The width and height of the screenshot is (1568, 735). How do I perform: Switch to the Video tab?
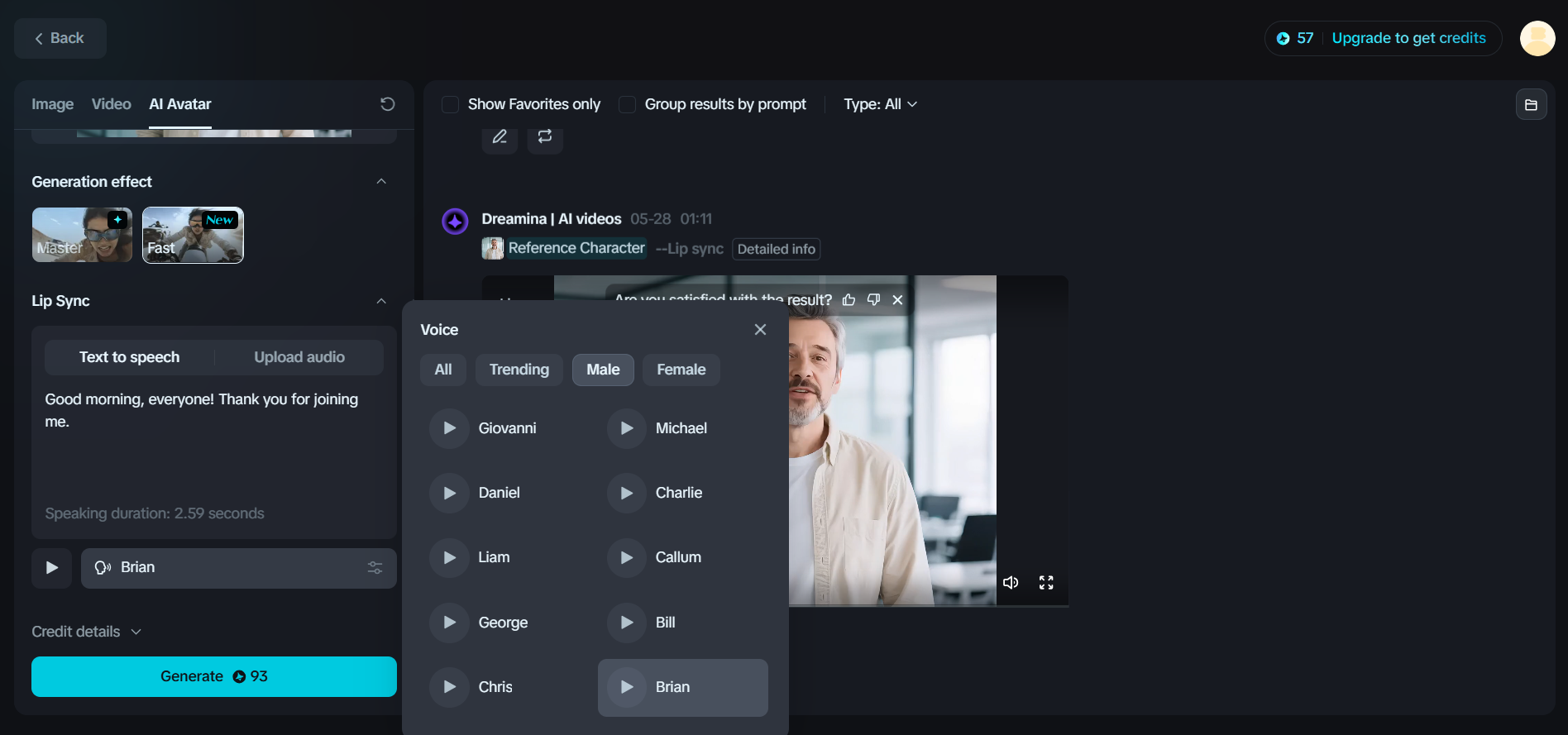(x=111, y=104)
